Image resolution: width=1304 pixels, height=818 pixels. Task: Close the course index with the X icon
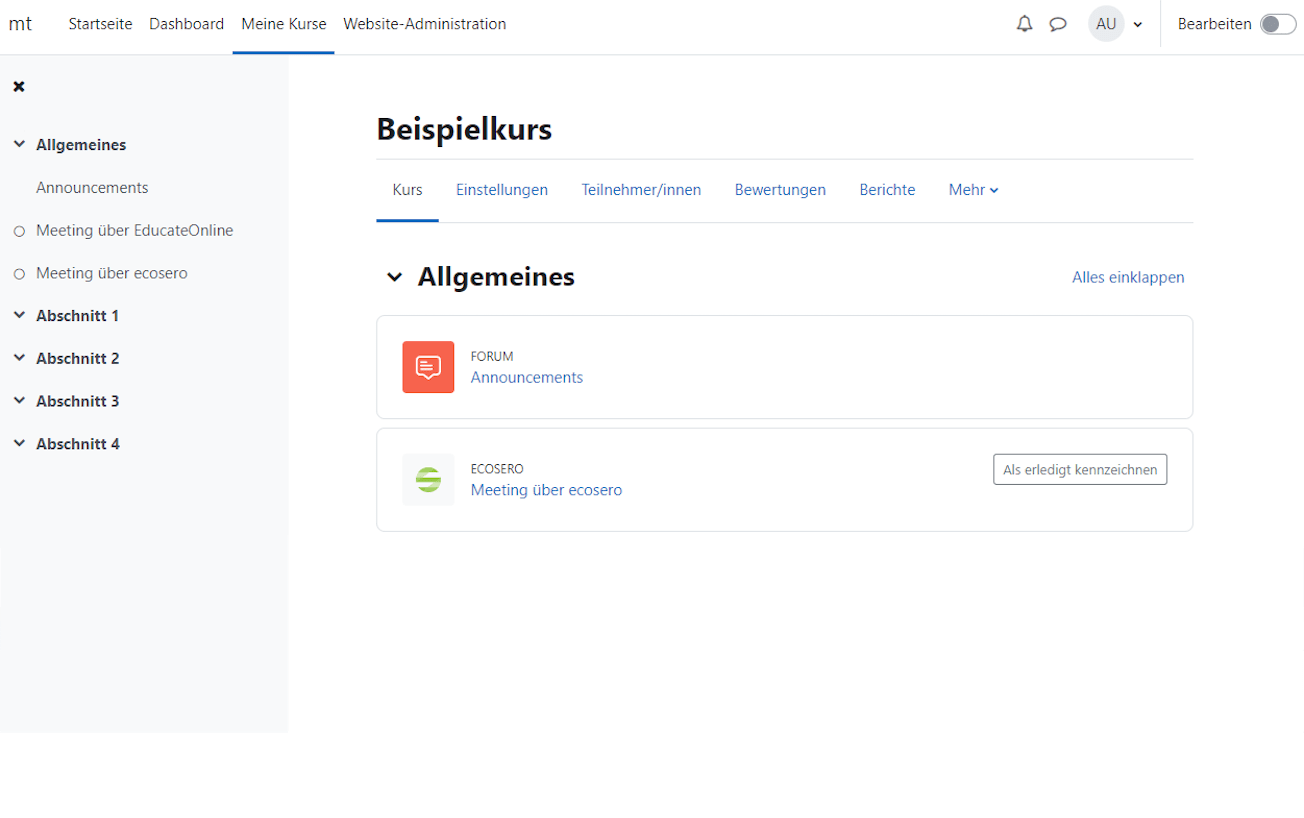click(18, 86)
